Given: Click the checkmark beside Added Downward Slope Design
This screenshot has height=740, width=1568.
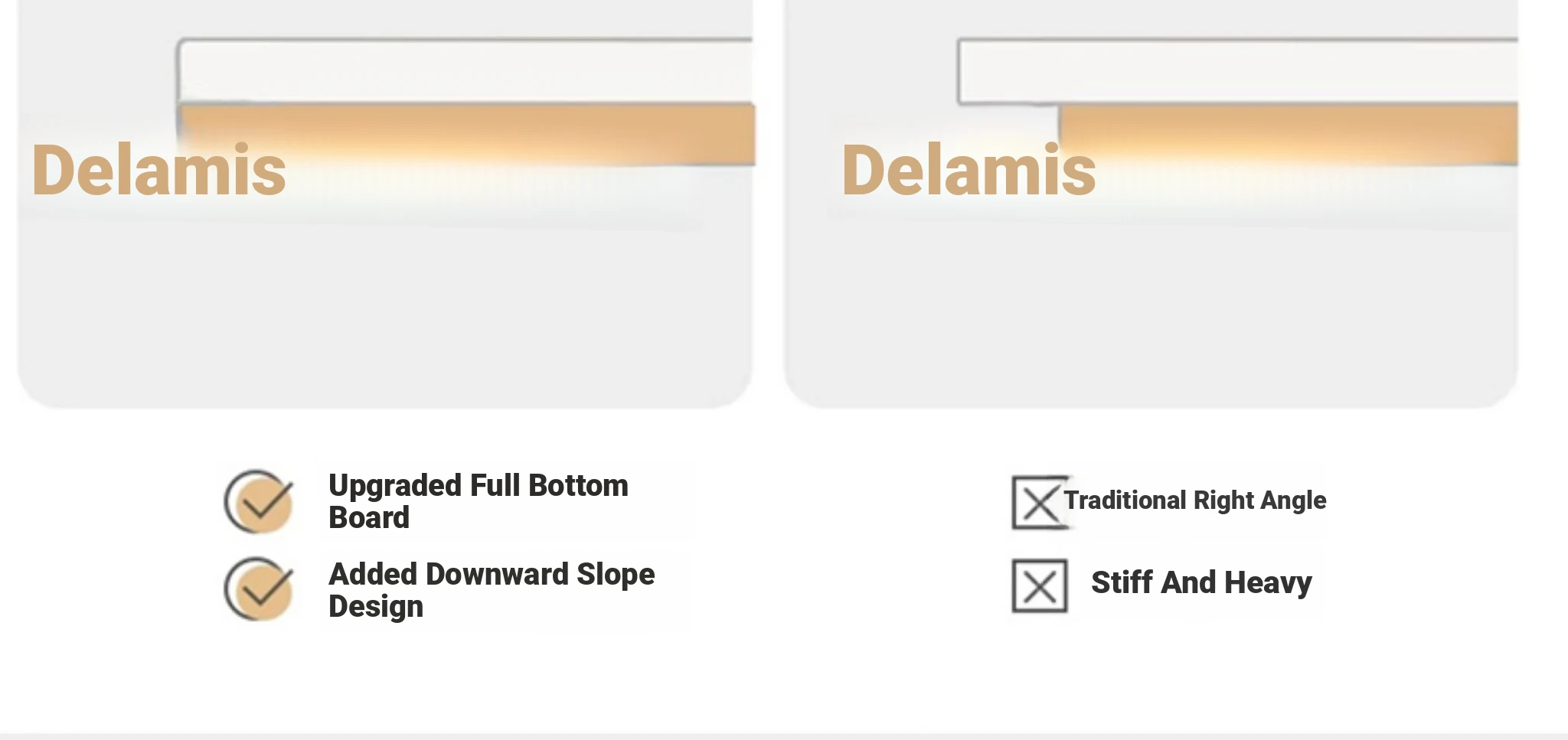Looking at the screenshot, I should pos(260,588).
